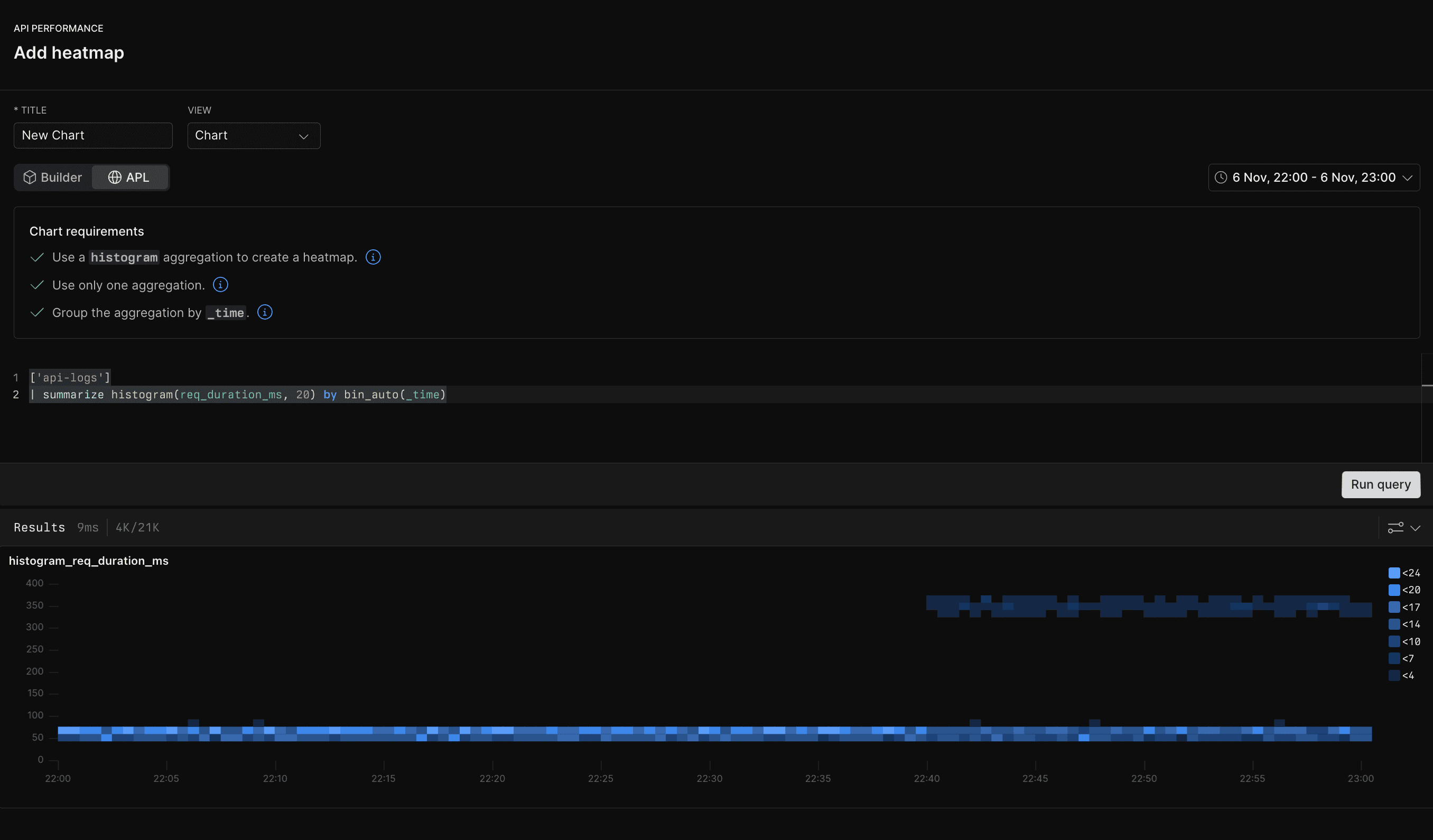This screenshot has width=1433, height=840.
Task: Click y-axis label 200
Action: pos(35,671)
